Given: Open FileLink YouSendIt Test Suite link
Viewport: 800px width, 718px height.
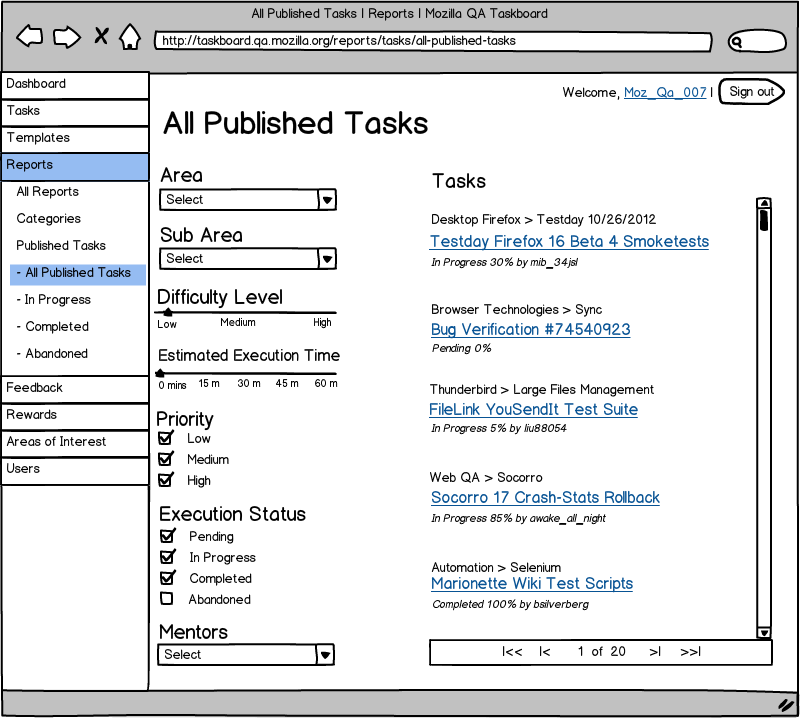Looking at the screenshot, I should [x=533, y=409].
